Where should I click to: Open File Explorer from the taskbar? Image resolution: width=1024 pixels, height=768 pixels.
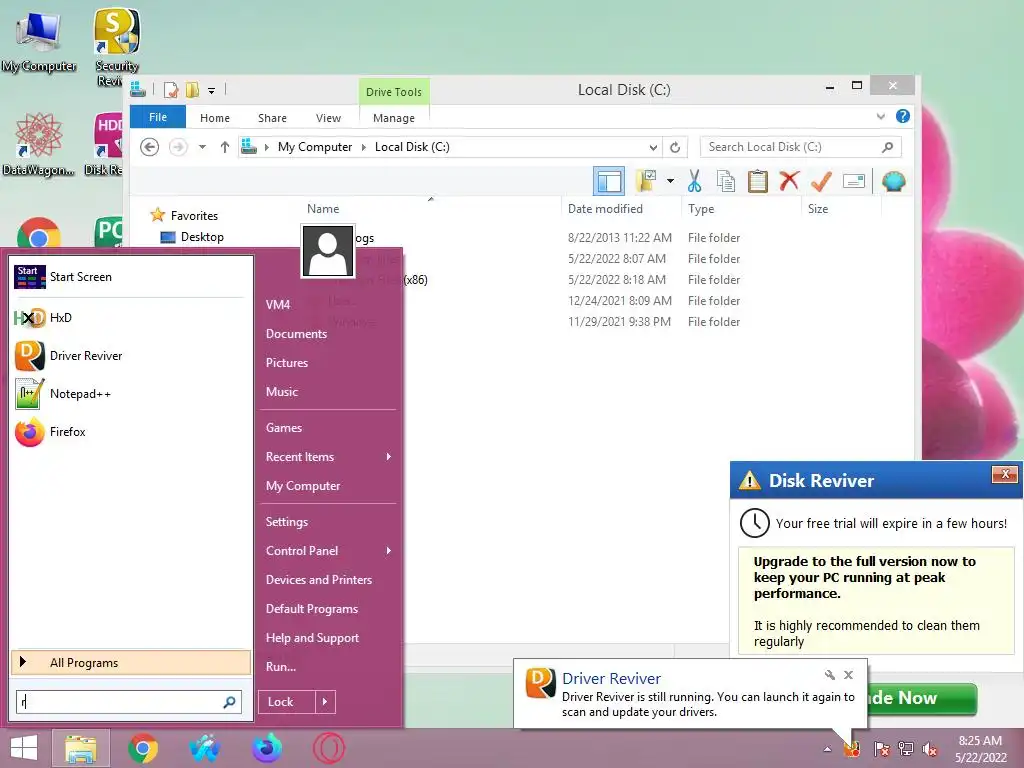[x=80, y=748]
